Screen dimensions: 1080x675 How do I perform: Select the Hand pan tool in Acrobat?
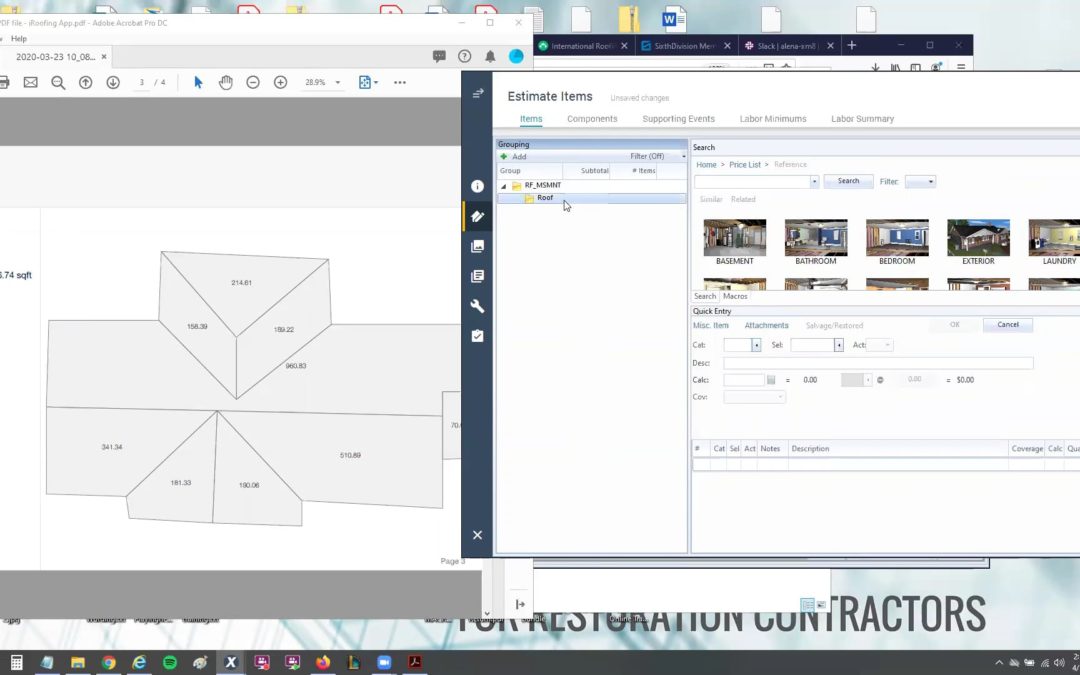pyautogui.click(x=226, y=82)
